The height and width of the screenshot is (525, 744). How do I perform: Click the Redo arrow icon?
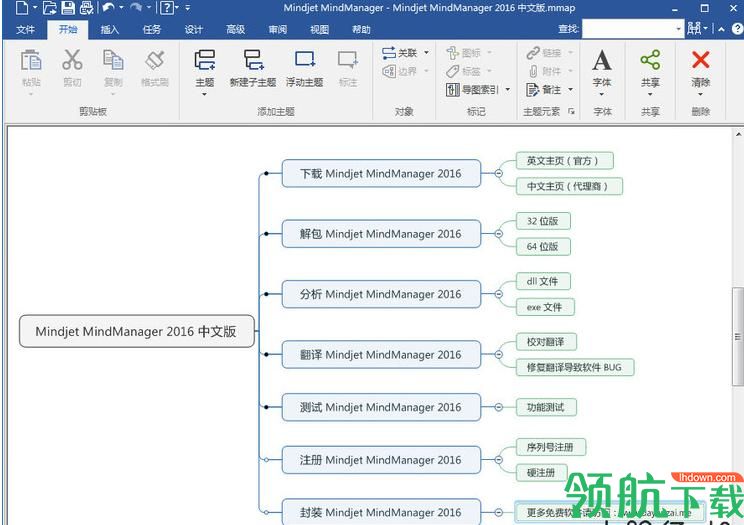tap(136, 7)
